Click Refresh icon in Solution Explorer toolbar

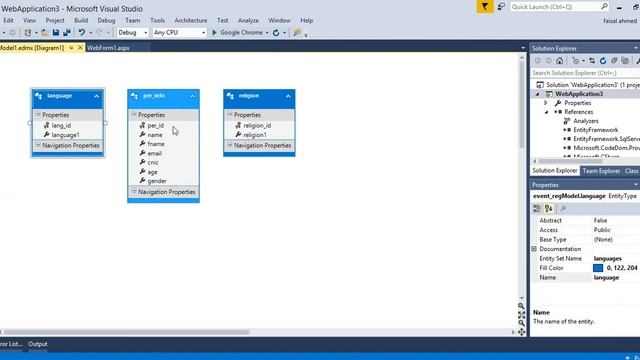603,61
